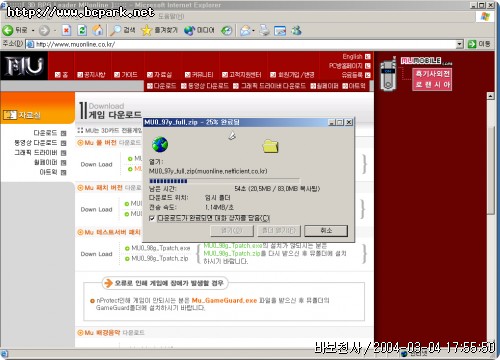Screen dimensions: 500x360
Task: Click the History toolbar icon
Action: (227, 31)
